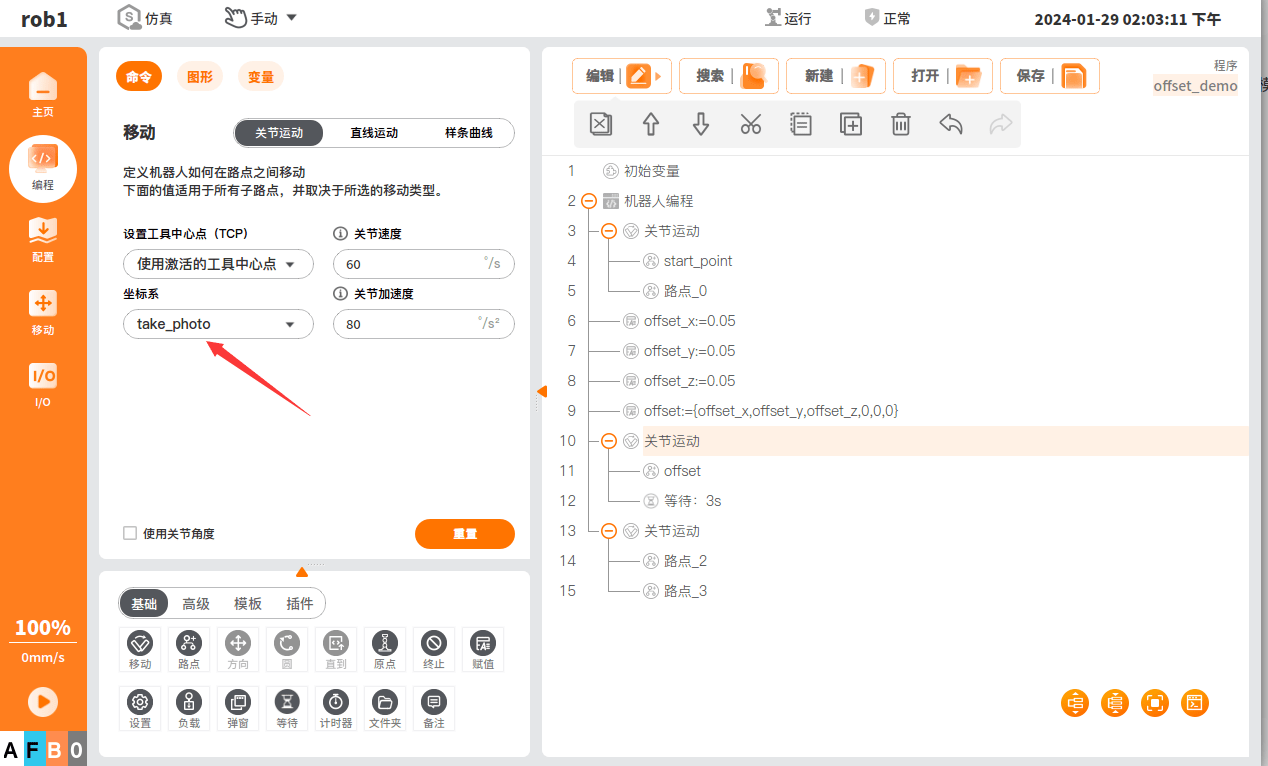Add a wait (等待) command icon

(x=287, y=708)
